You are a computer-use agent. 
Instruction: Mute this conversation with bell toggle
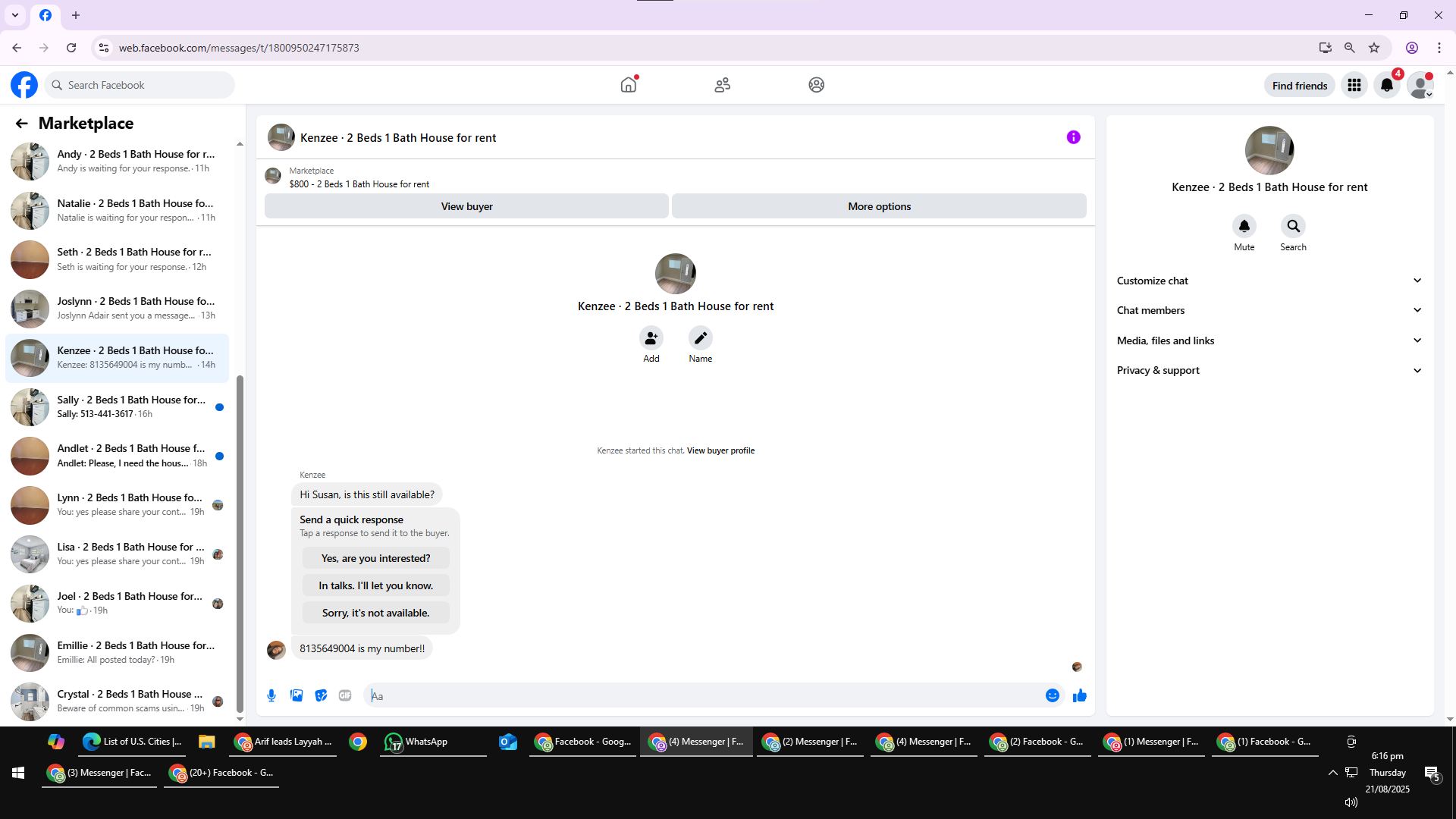(x=1244, y=227)
